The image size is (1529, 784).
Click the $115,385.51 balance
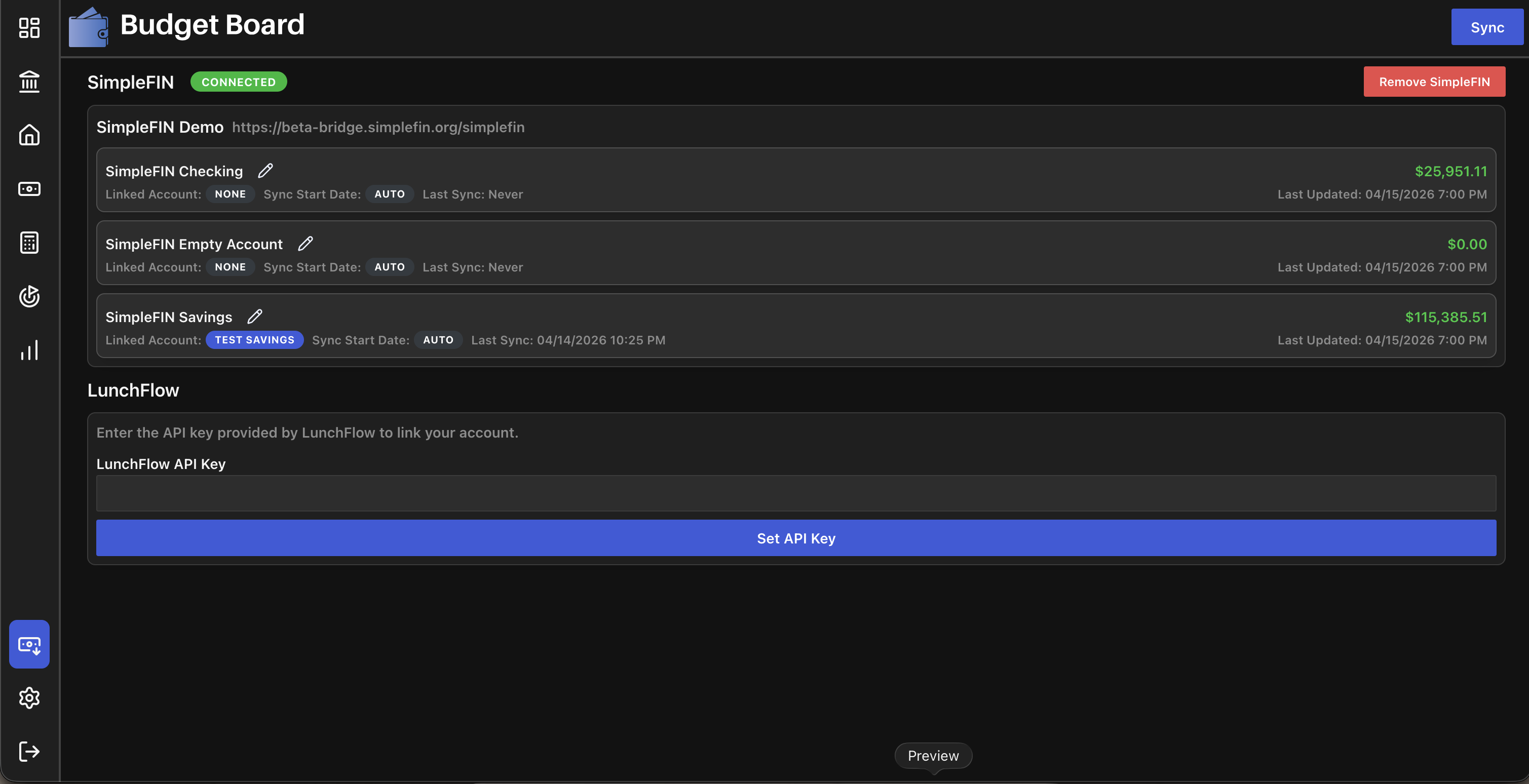tap(1446, 317)
